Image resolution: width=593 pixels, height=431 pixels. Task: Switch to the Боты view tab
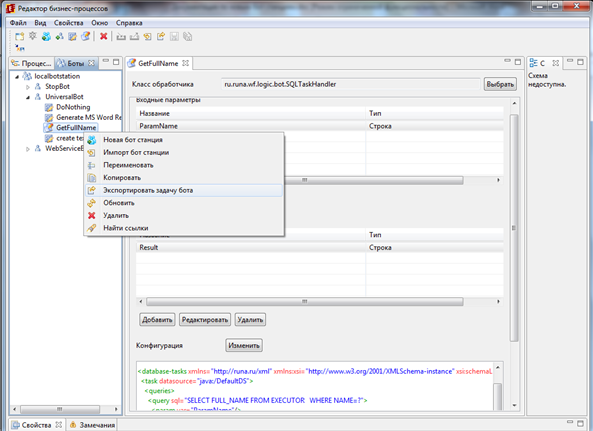coord(76,63)
